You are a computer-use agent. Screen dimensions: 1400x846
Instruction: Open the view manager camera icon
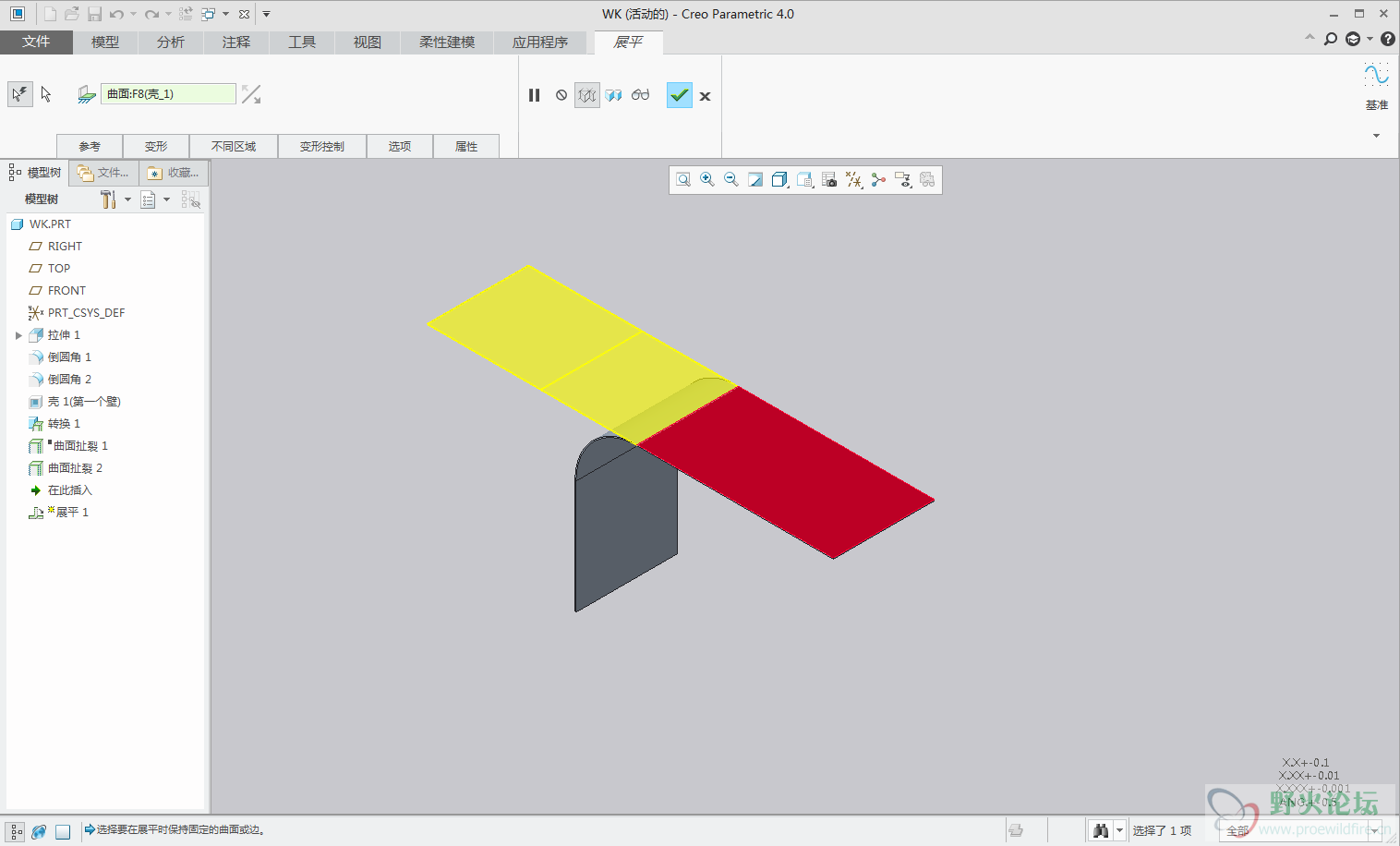(x=829, y=180)
